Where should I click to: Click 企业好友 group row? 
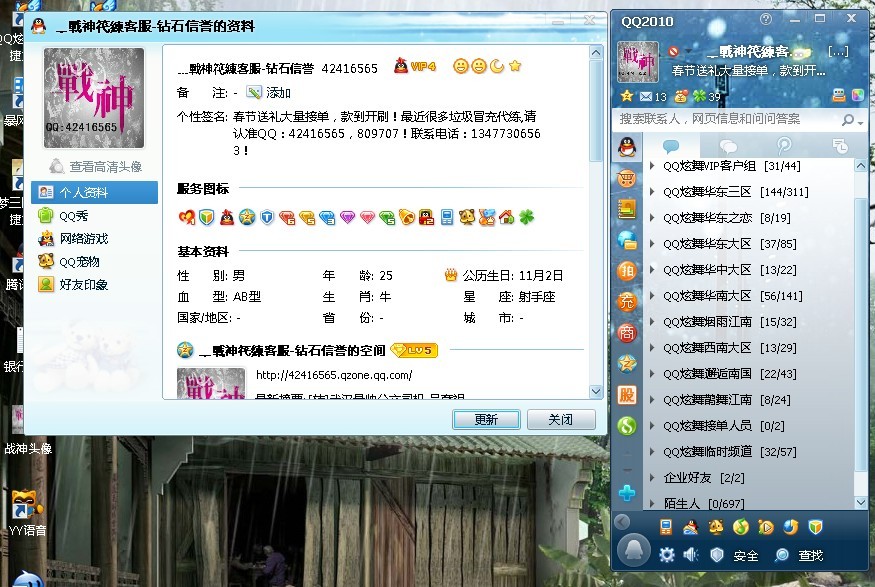[x=749, y=478]
